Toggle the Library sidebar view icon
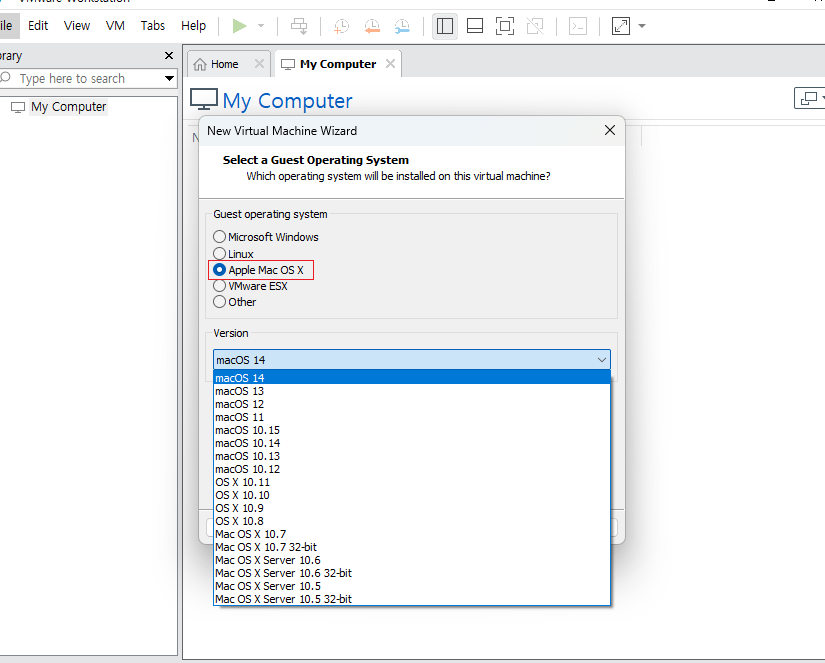 pos(445,26)
